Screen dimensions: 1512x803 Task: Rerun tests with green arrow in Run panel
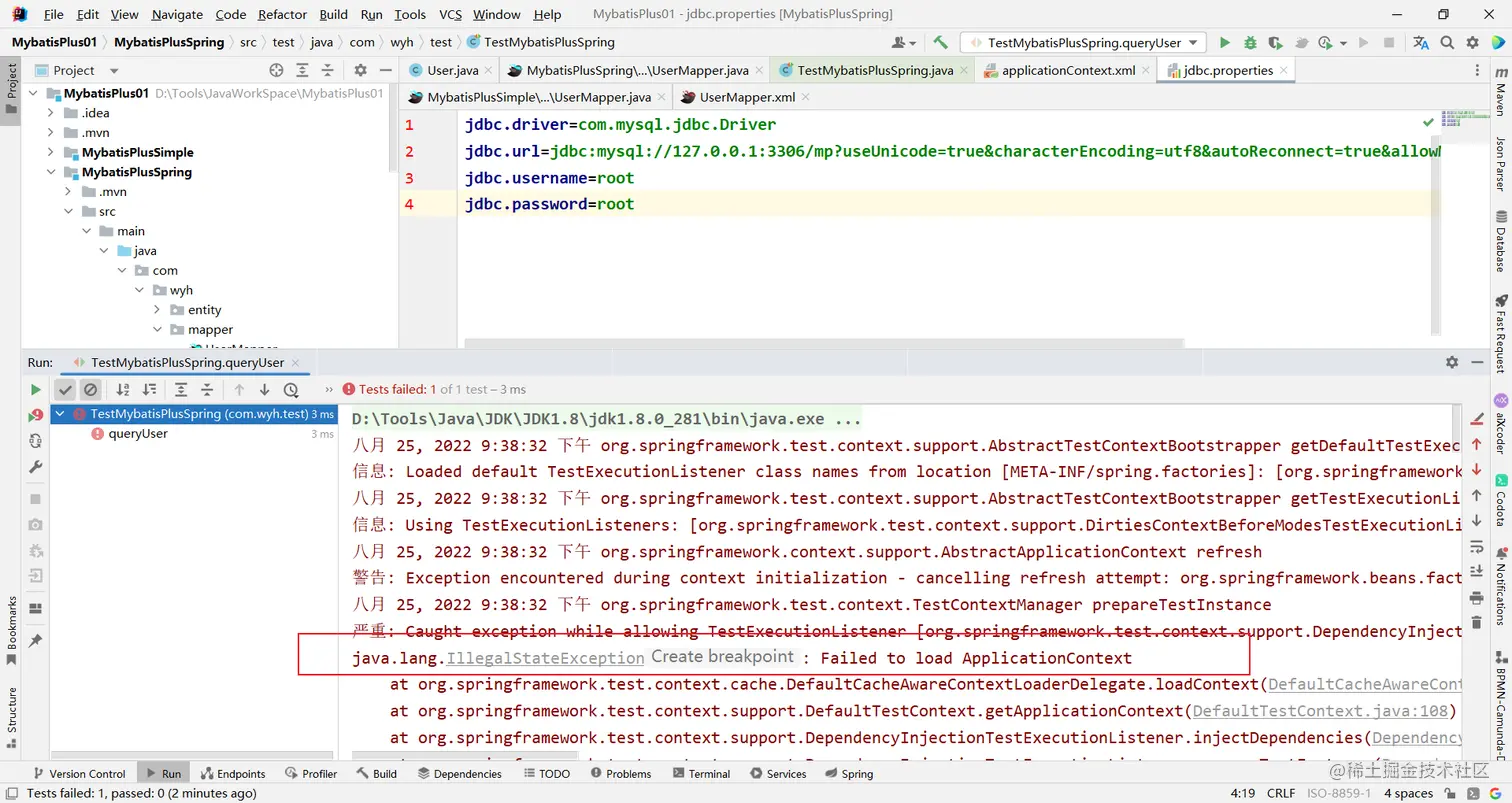[36, 390]
